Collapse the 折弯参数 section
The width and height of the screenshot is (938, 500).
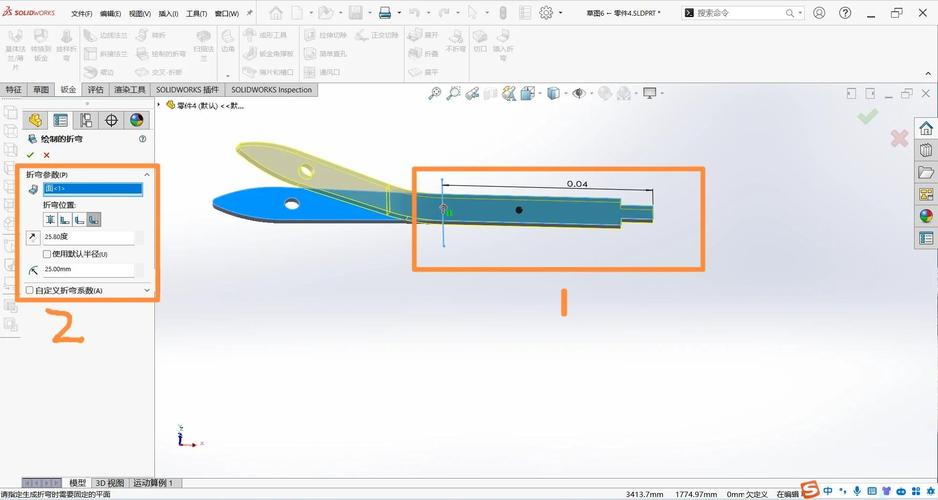pos(147,174)
